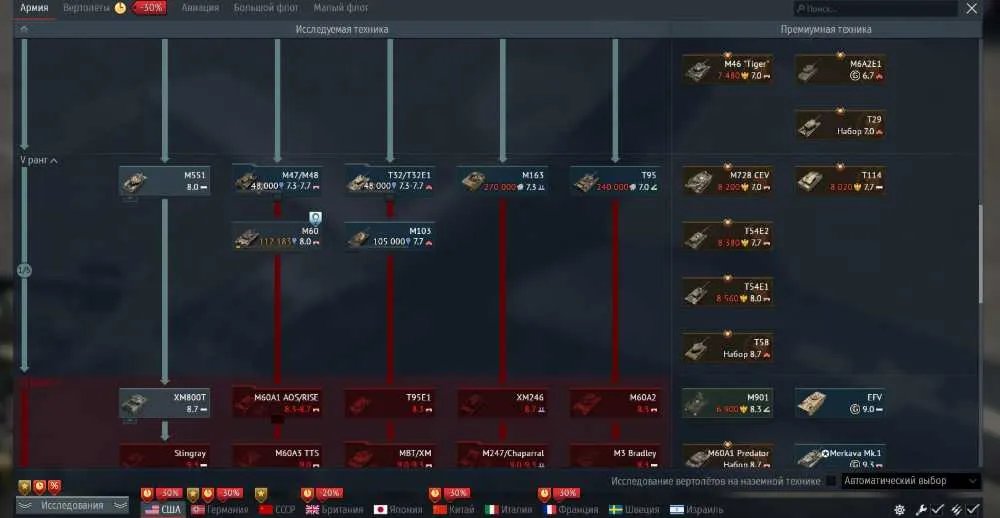Select the M60A1 Predator card
Screen dimensions: 1000x518
728,456
